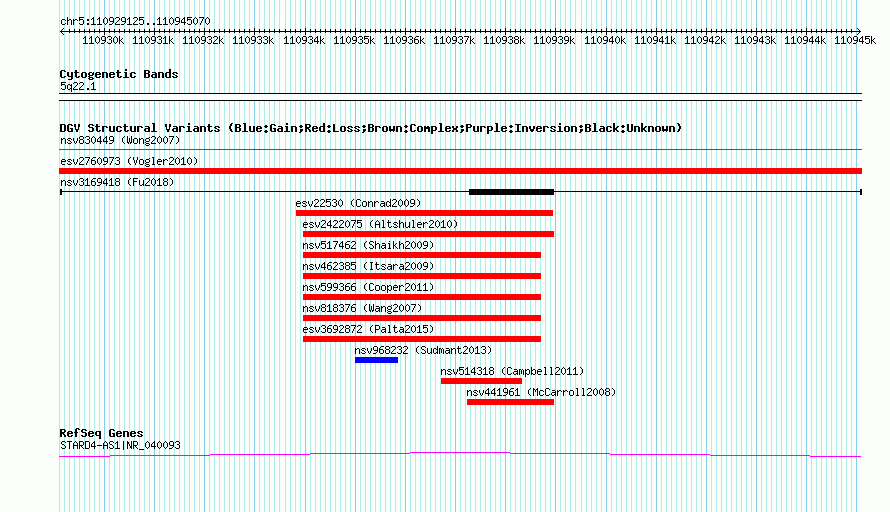The height and width of the screenshot is (512, 890).
Task: Click the red esv2422075 loss bar
Action: click(x=429, y=234)
